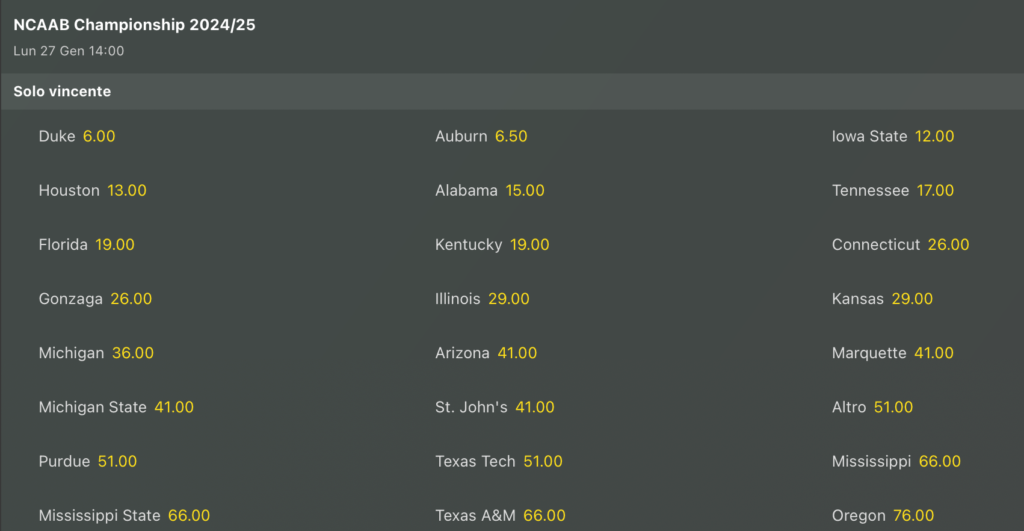Open the NCAAB Championship 2024/25 event title

coord(134,25)
